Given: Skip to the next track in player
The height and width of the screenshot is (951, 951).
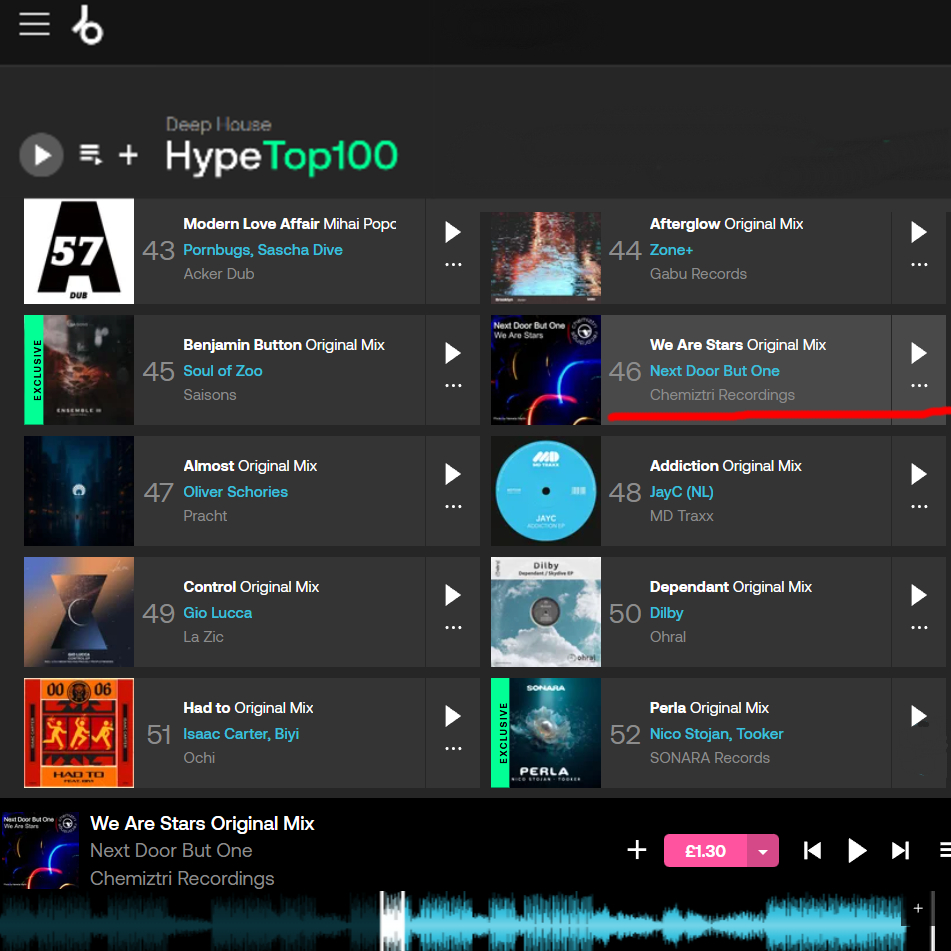Looking at the screenshot, I should point(901,850).
